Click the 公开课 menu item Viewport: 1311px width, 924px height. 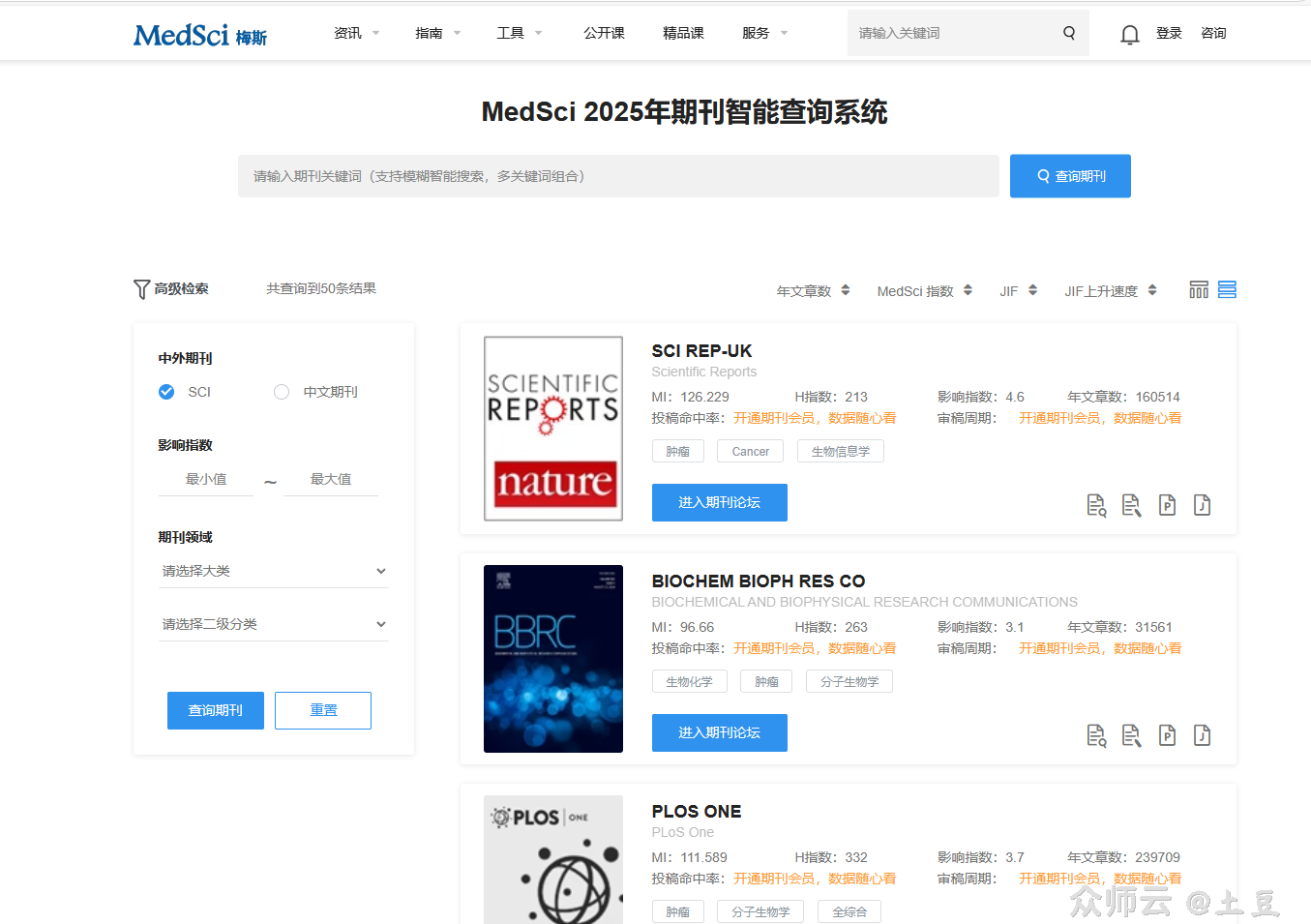[x=604, y=32]
